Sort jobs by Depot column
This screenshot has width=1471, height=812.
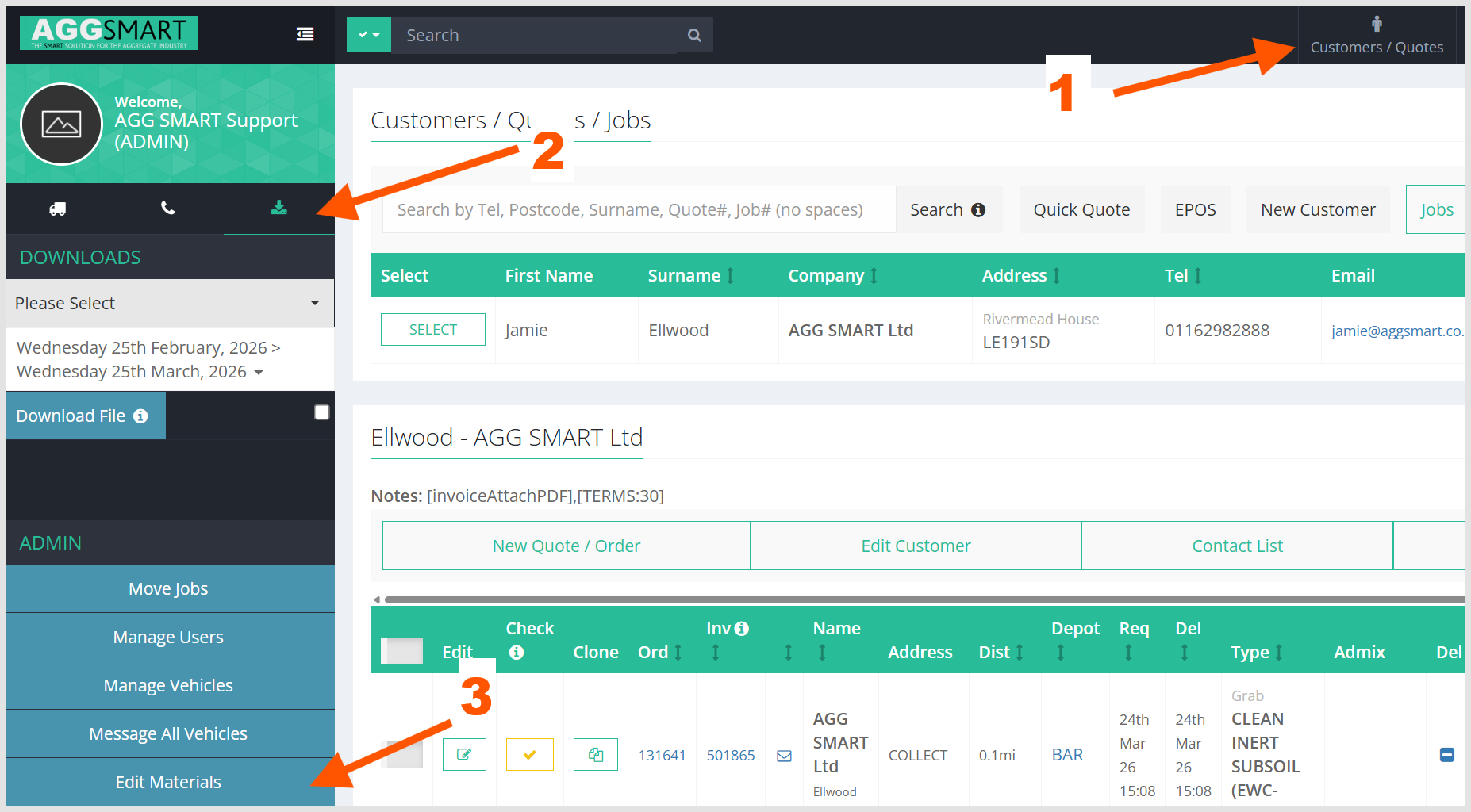click(x=1061, y=652)
